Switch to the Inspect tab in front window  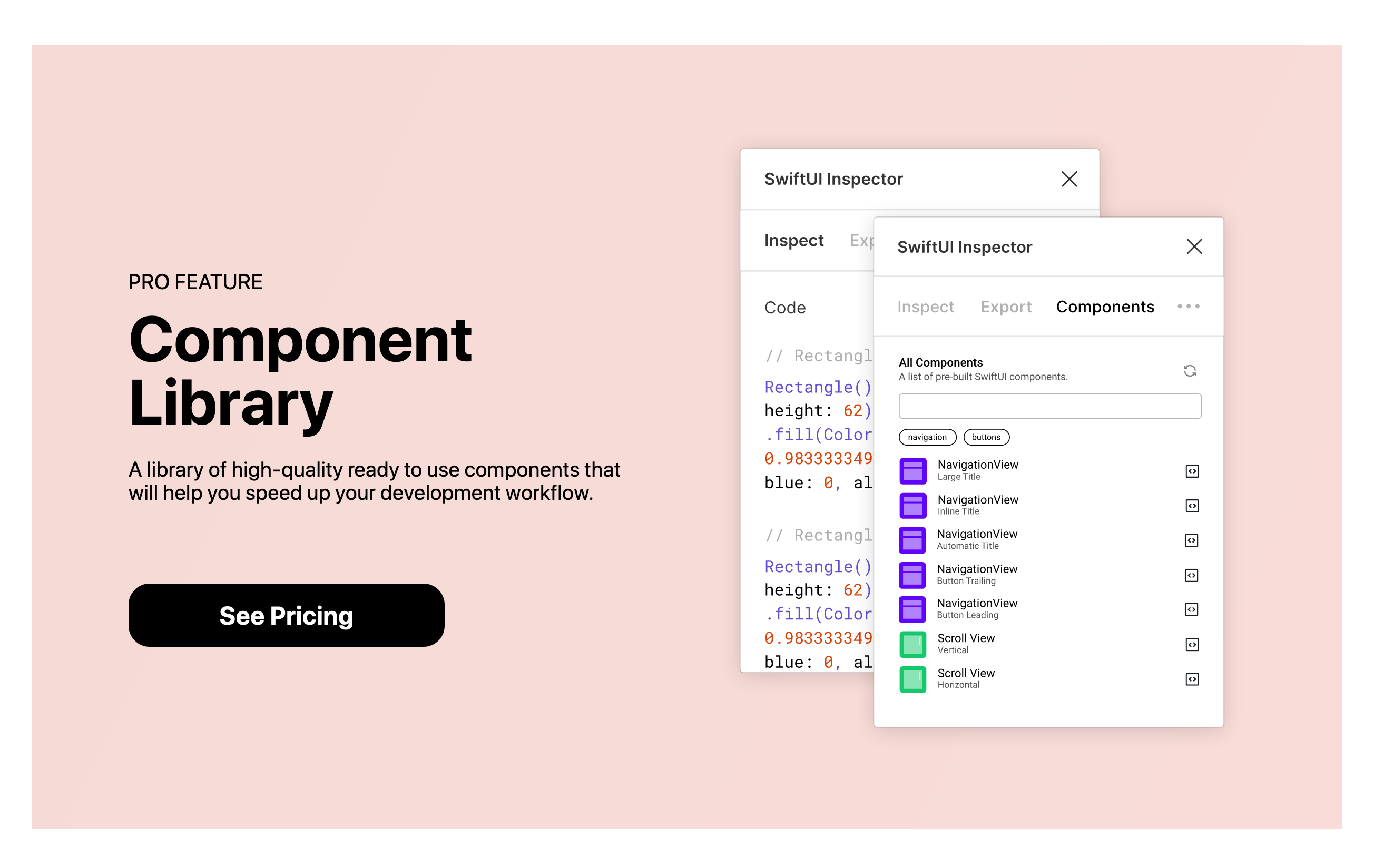pyautogui.click(x=925, y=307)
